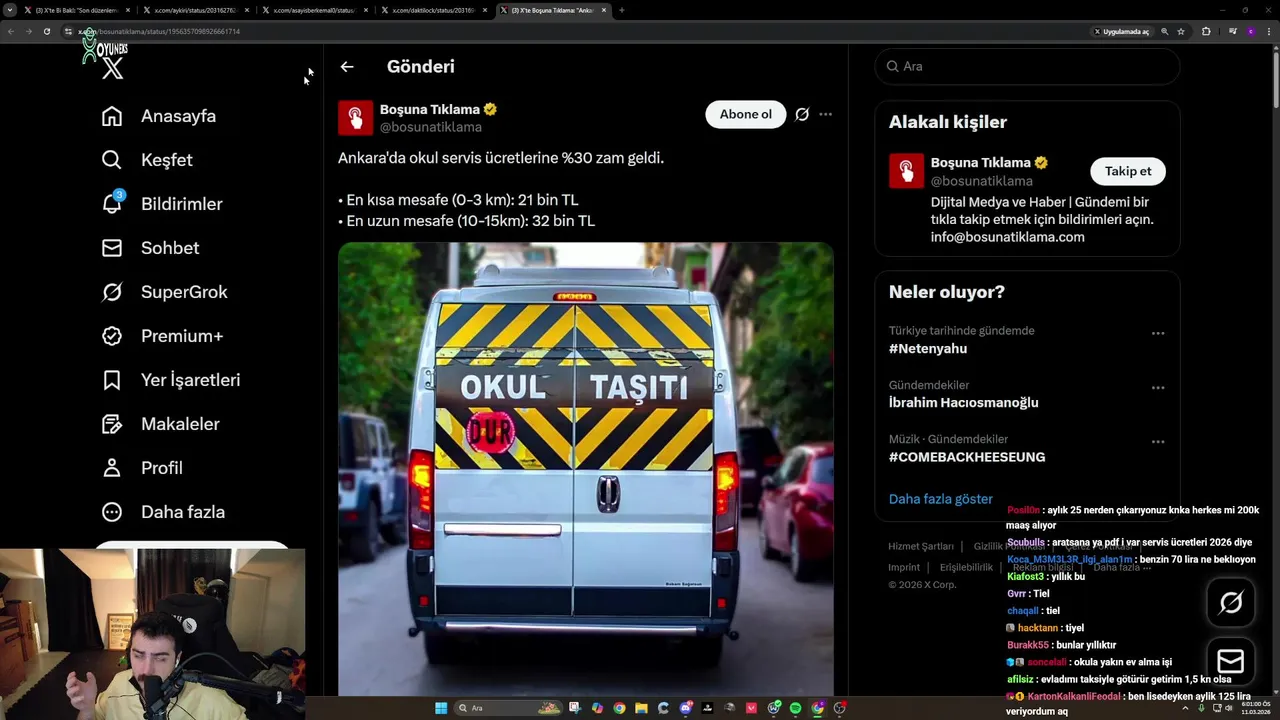
Task: Open the browser extensions puzzle icon
Action: (1206, 31)
